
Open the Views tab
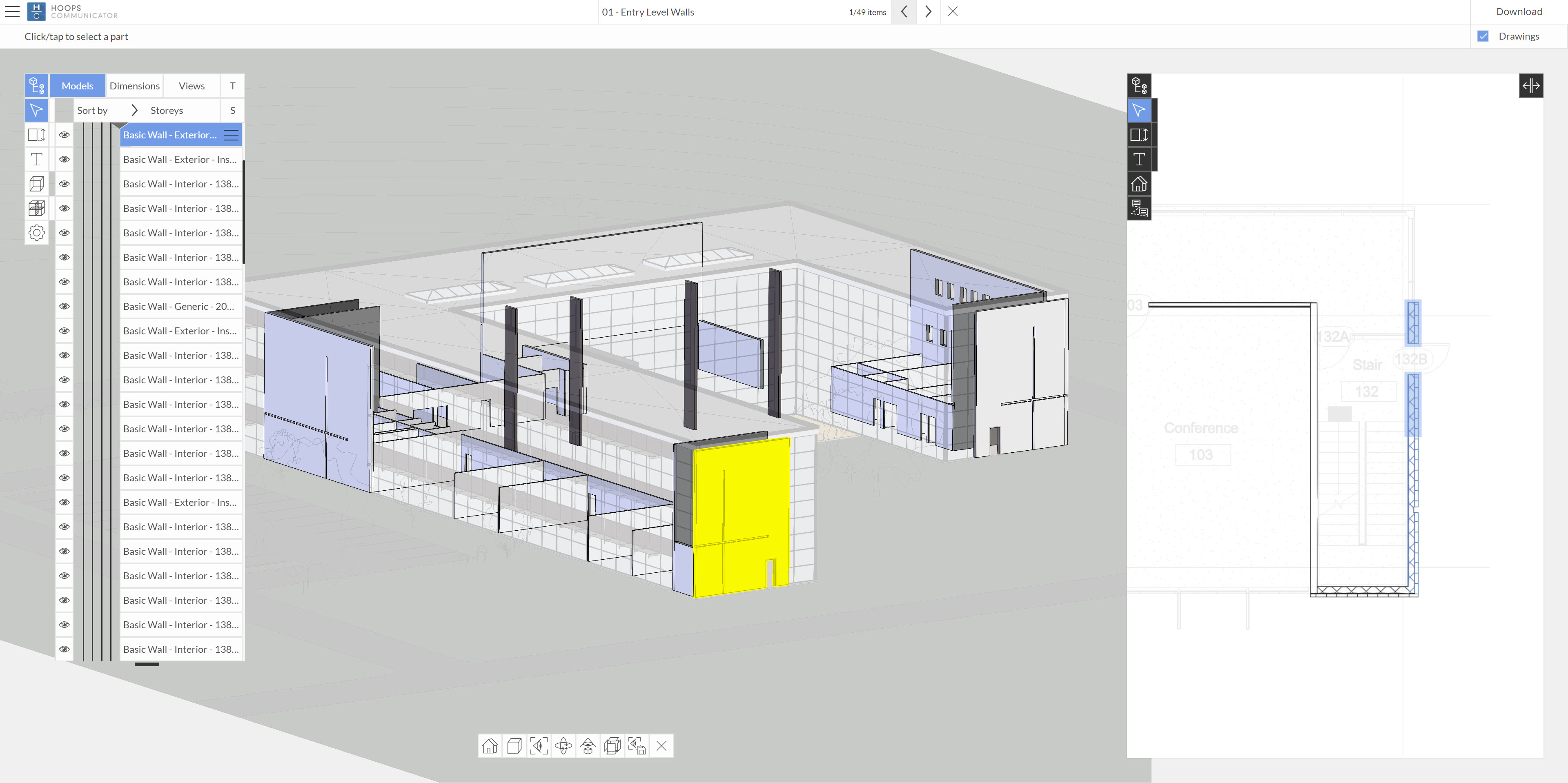[191, 86]
